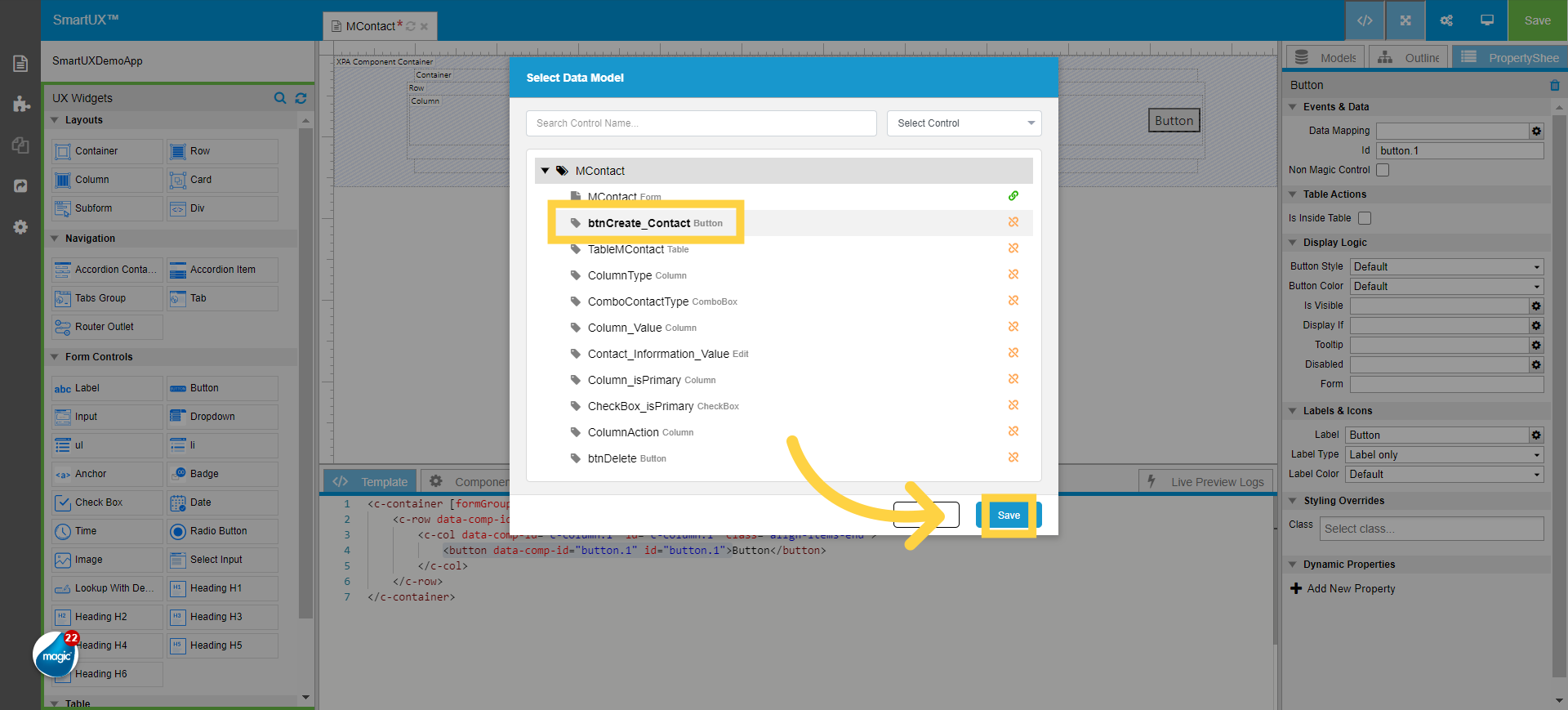Image resolution: width=1568 pixels, height=710 pixels.
Task: Switch to the PropertySheet tab
Action: coord(1509,57)
